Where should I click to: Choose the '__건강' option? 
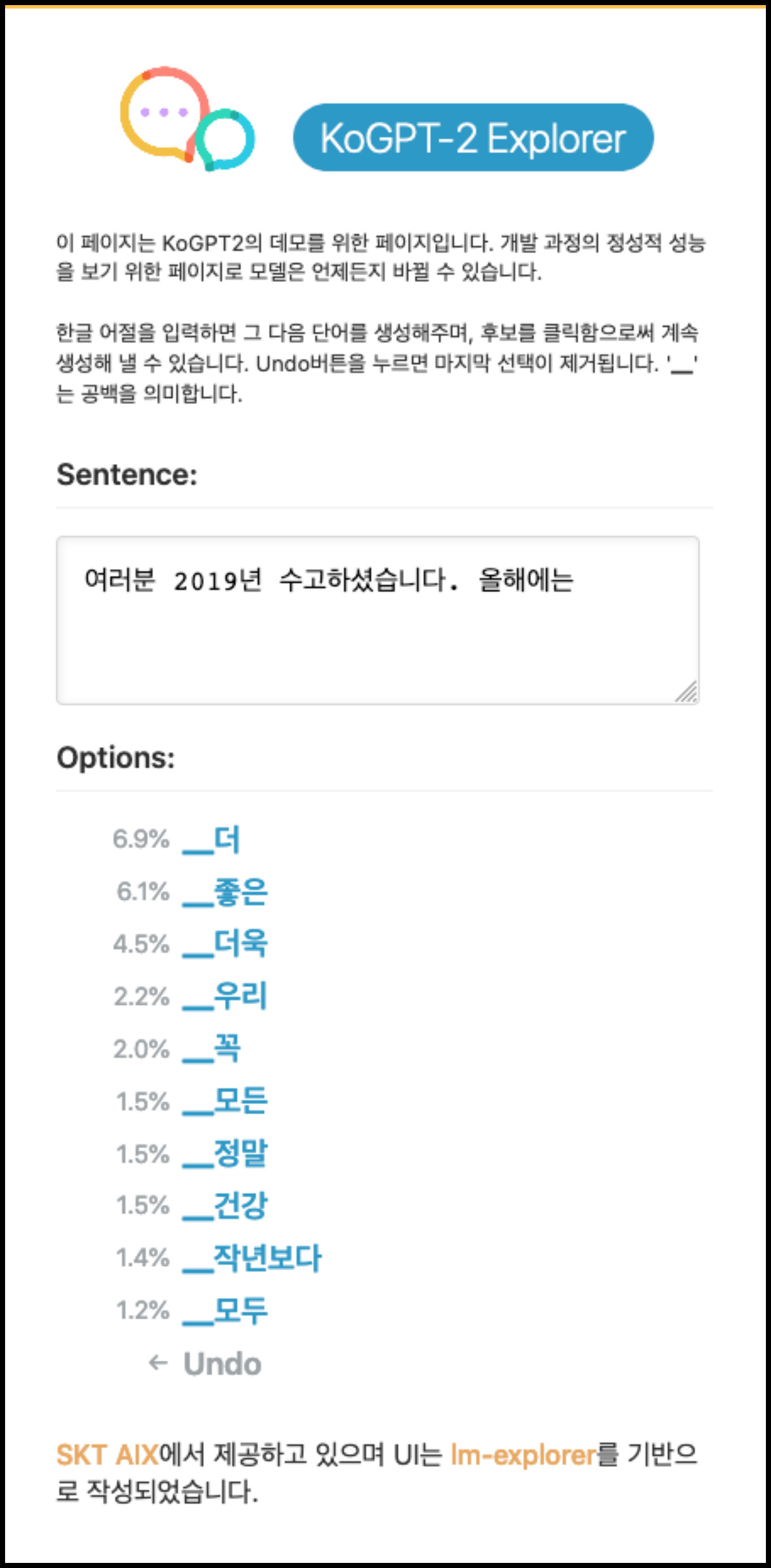point(225,1205)
